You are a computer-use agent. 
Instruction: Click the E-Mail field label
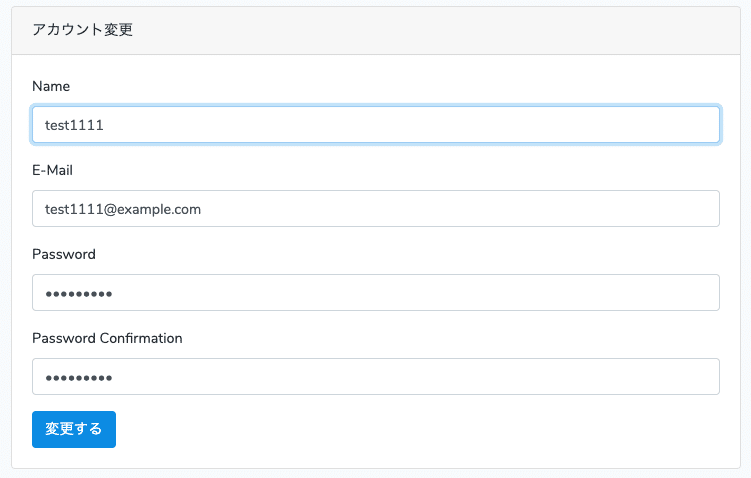click(x=52, y=170)
